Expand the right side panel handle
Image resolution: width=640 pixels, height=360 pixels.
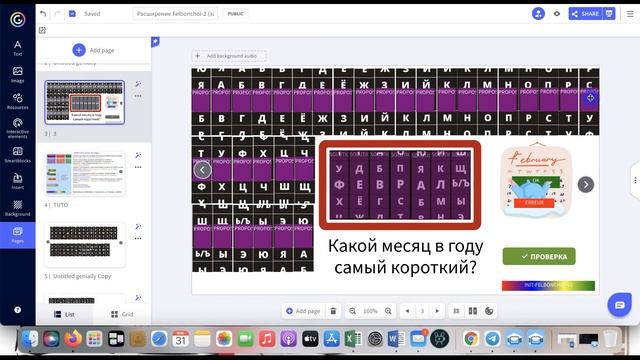coord(635,180)
